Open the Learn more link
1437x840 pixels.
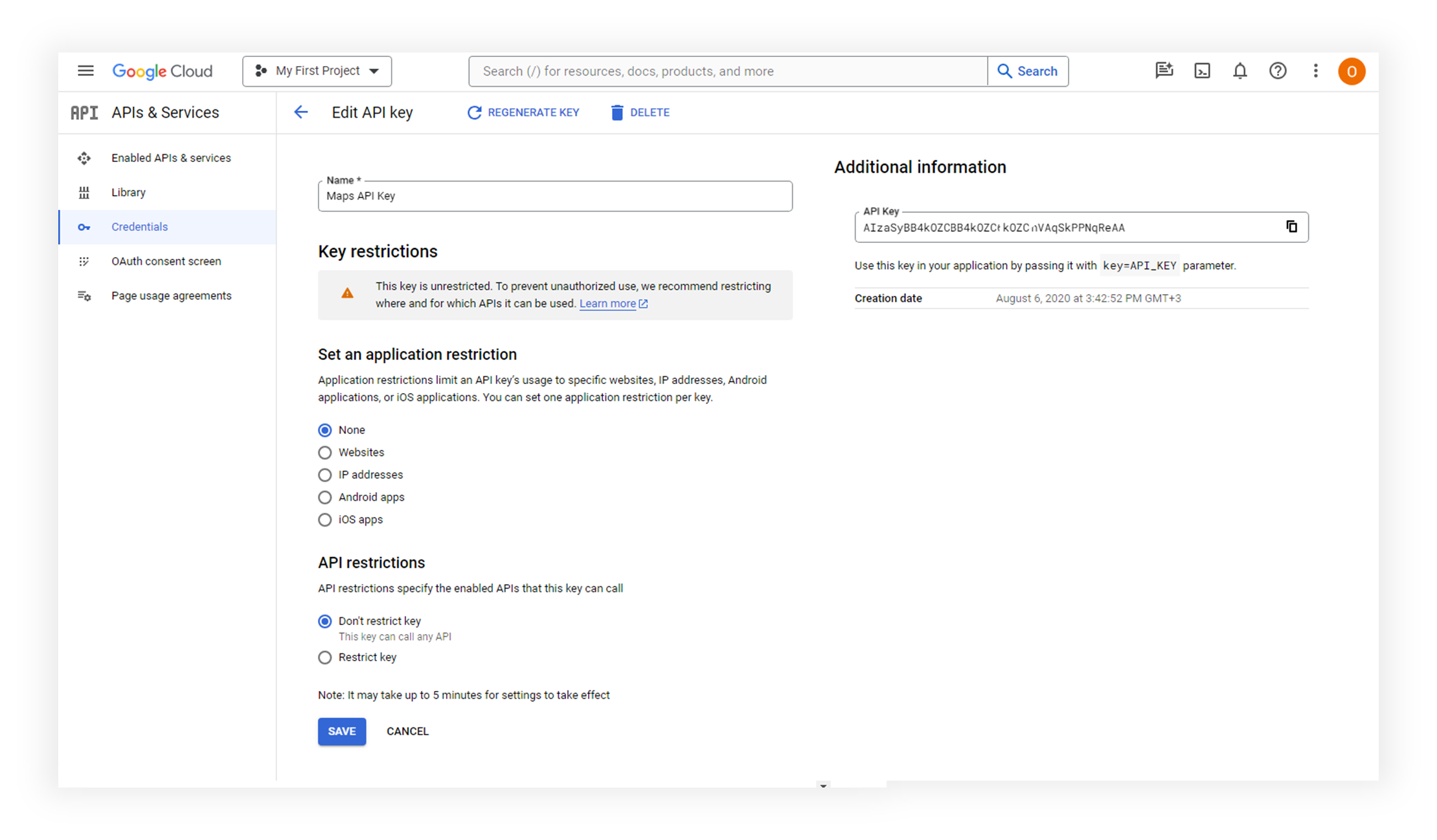click(x=607, y=304)
